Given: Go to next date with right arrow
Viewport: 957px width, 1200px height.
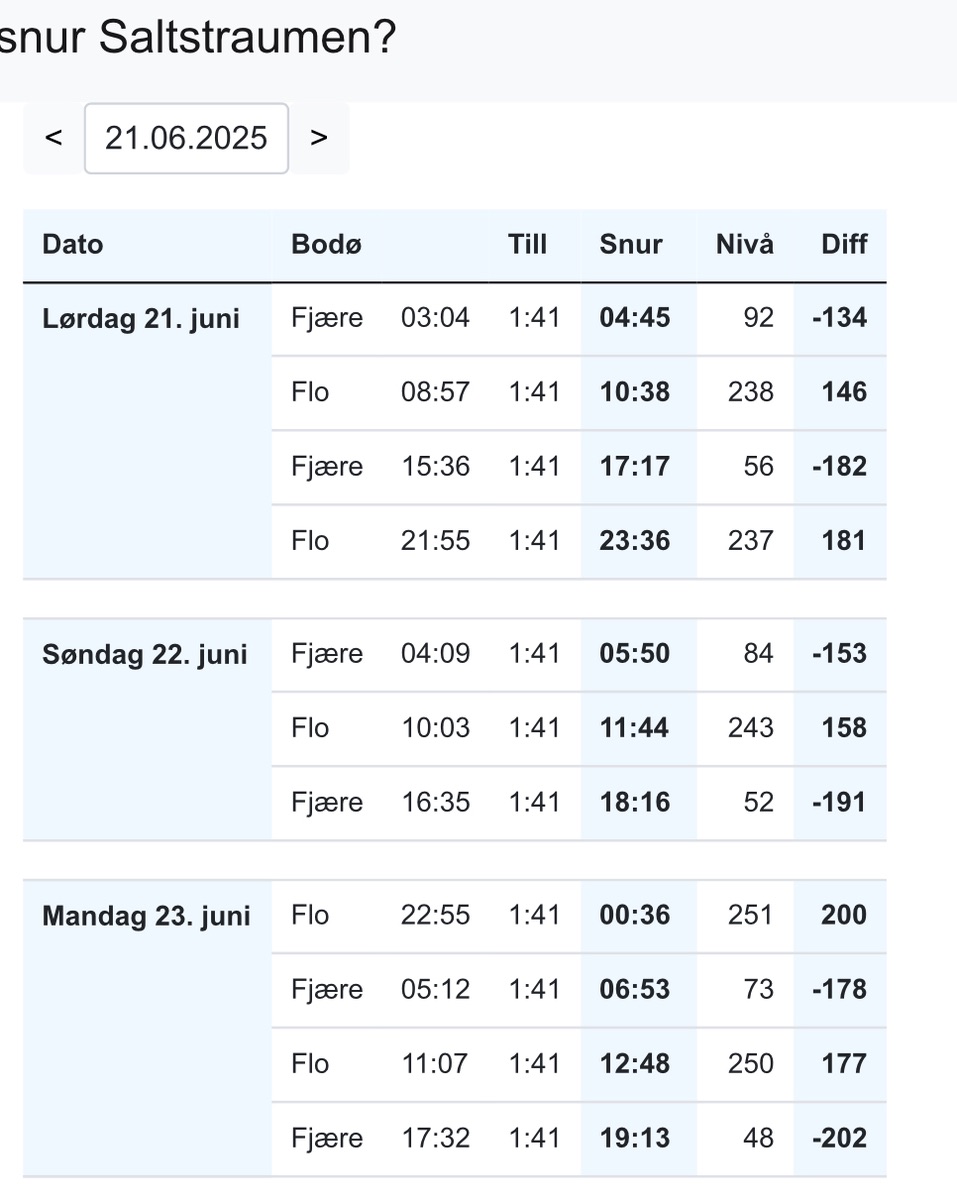Looking at the screenshot, I should tap(319, 138).
